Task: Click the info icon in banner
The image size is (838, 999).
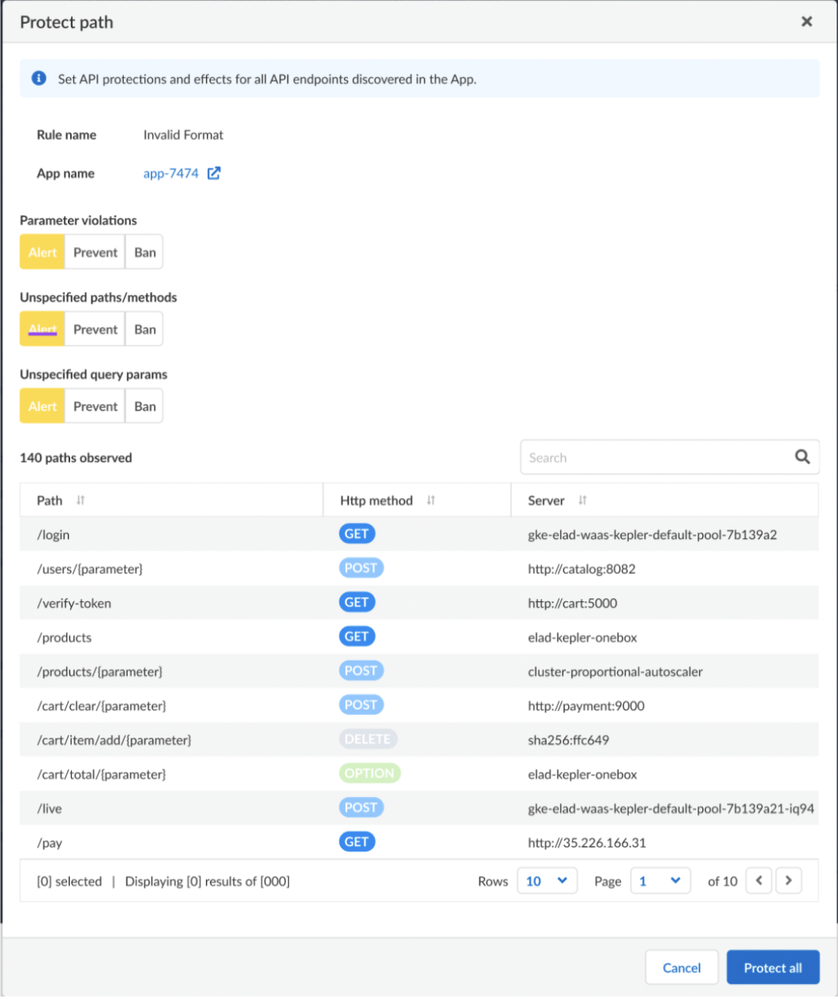Action: tap(39, 78)
